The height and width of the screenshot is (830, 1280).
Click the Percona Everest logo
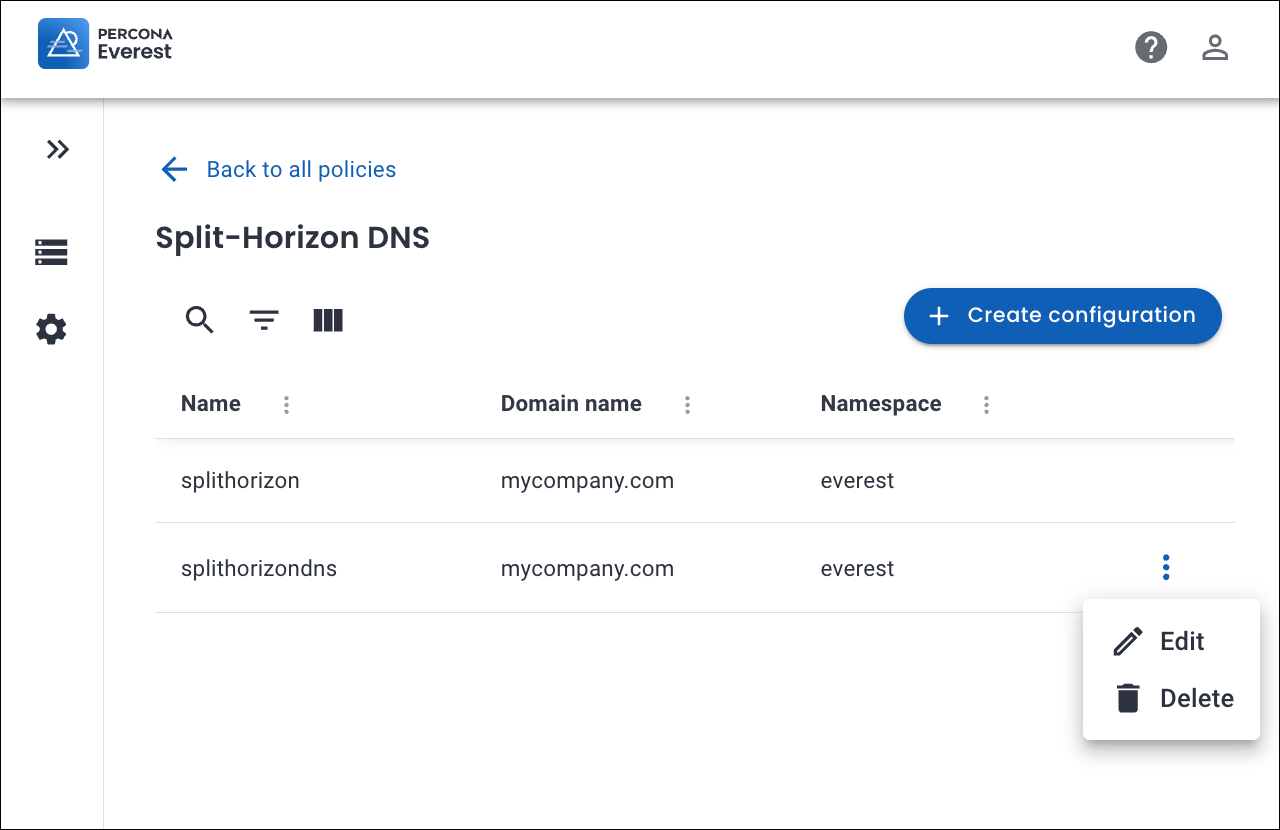pos(105,44)
